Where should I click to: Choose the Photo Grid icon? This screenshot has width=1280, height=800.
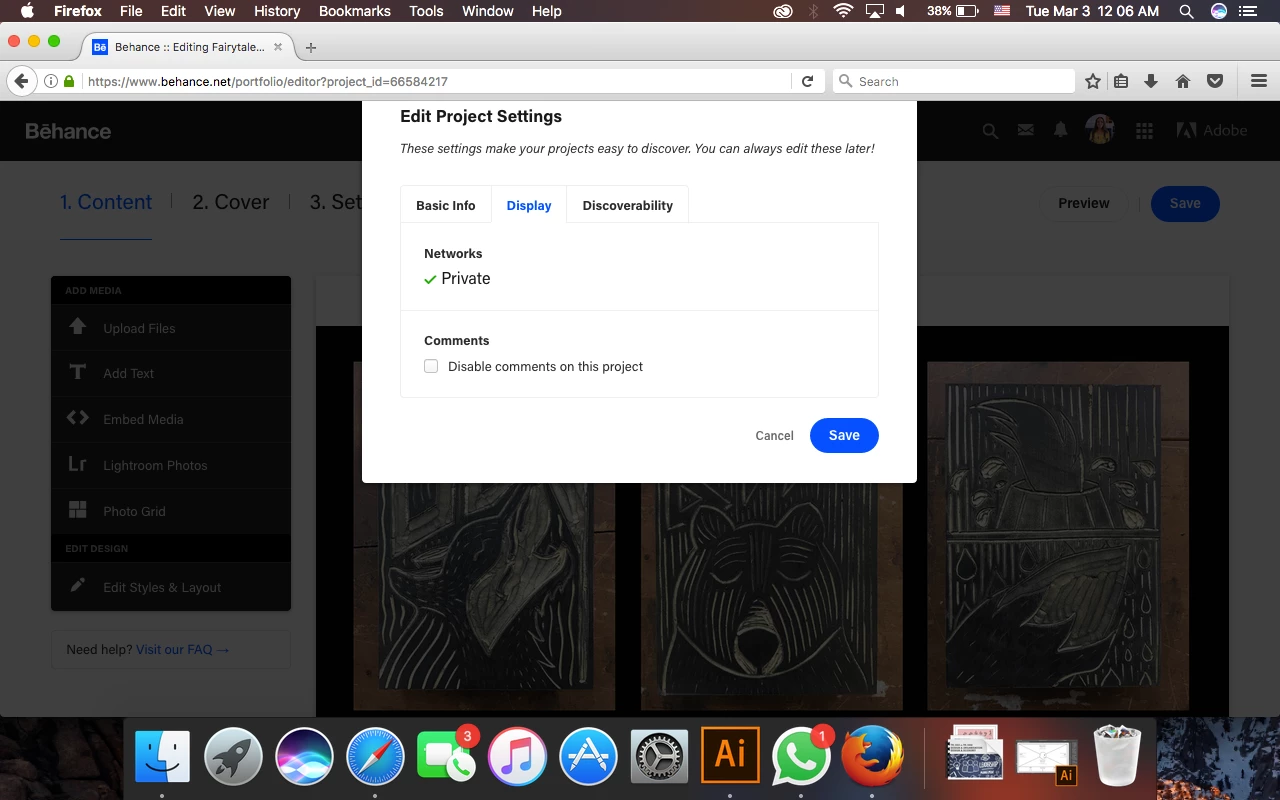pos(77,510)
